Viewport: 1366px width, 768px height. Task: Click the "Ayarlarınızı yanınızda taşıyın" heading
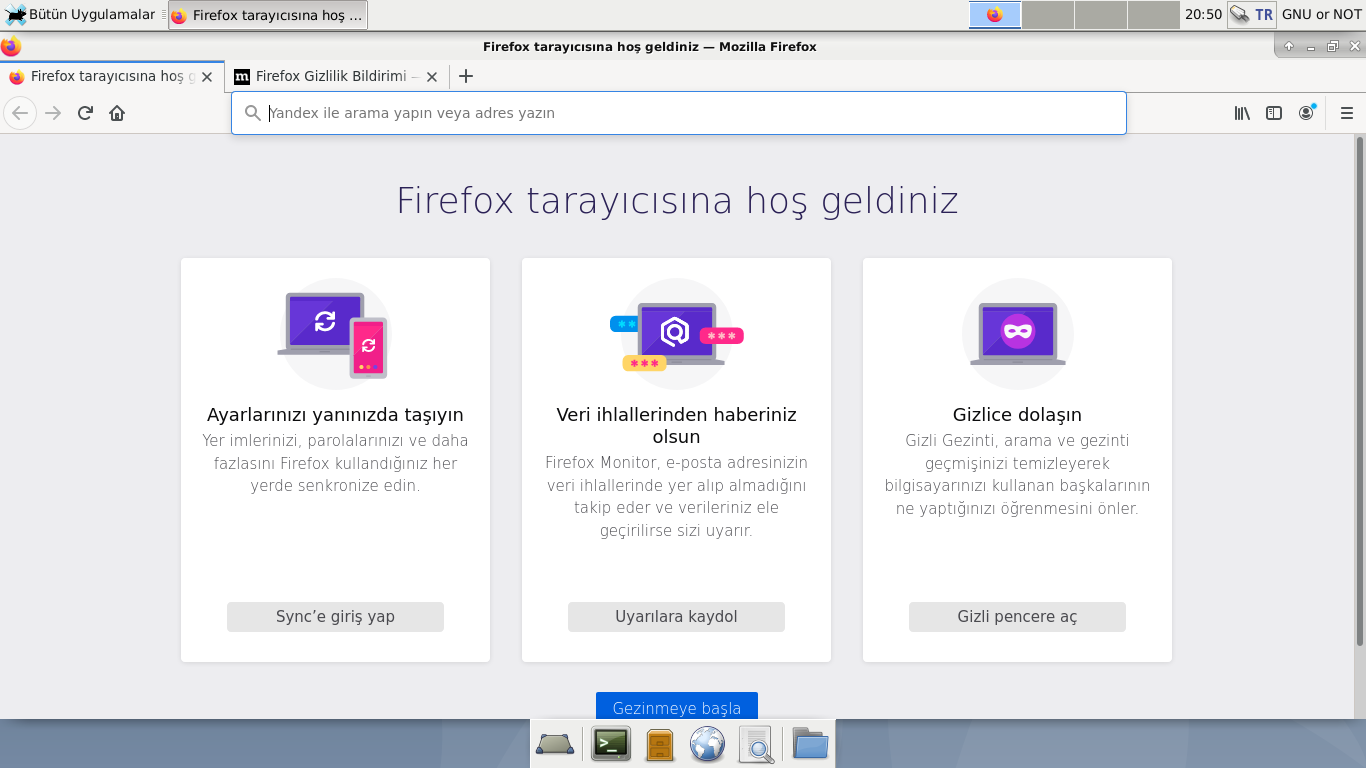coord(335,414)
